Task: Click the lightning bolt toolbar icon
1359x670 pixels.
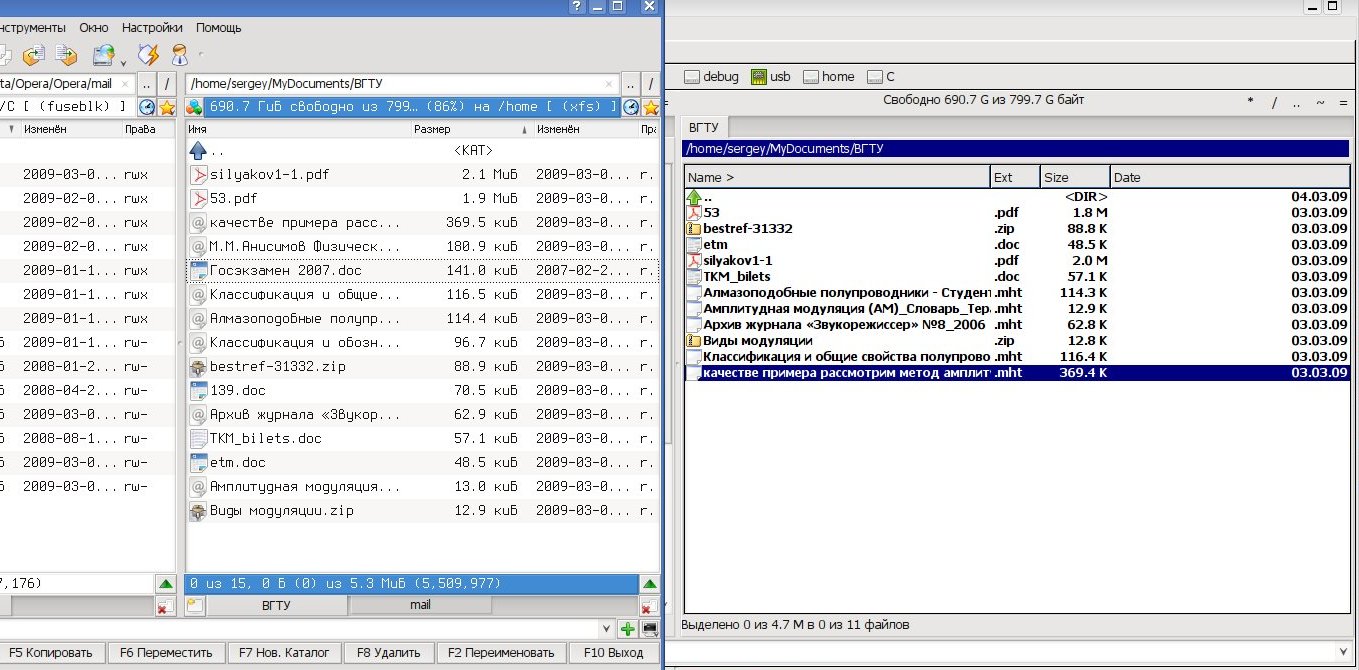Action: coord(148,54)
